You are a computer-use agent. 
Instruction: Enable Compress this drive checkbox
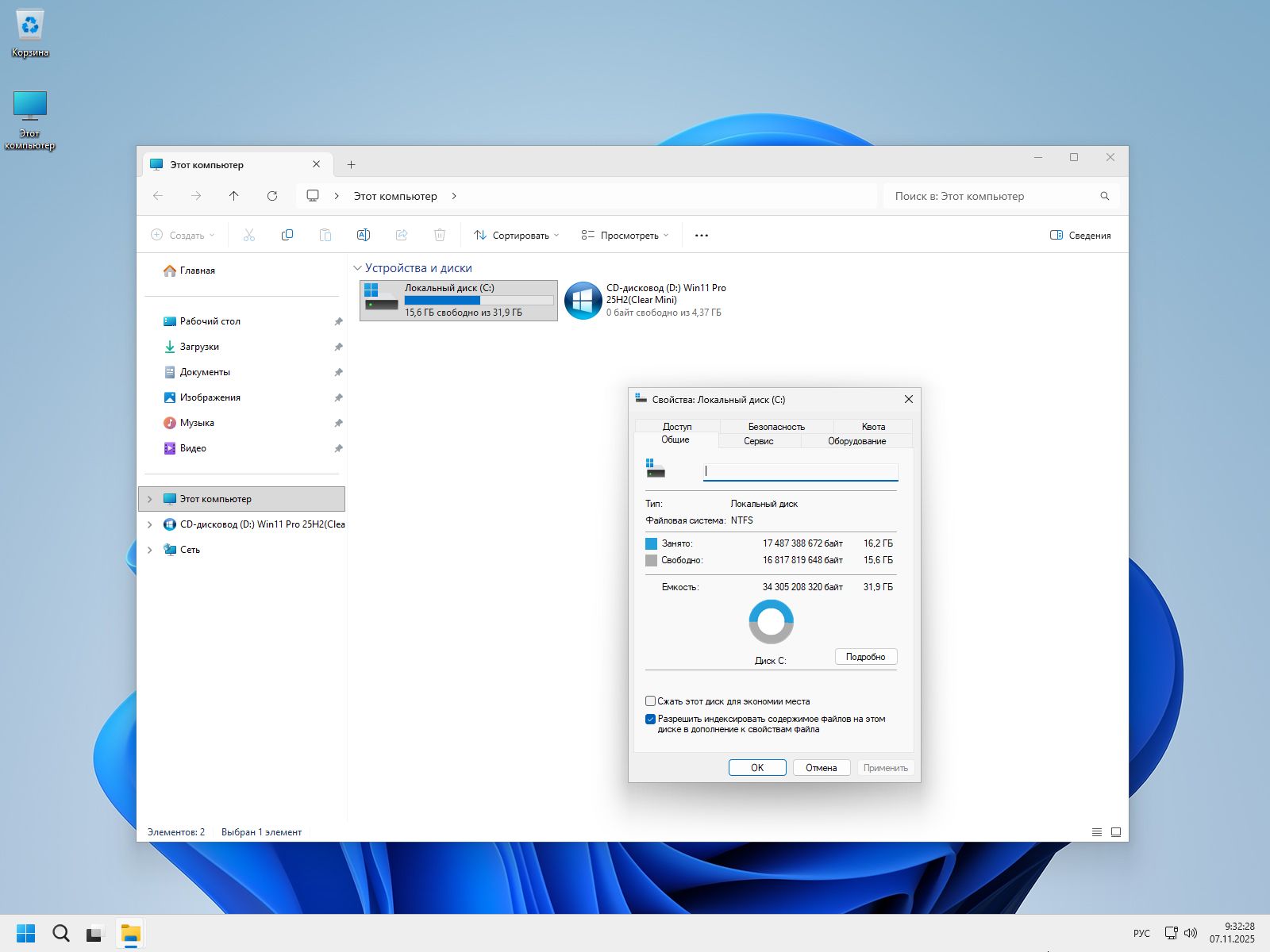coord(651,701)
